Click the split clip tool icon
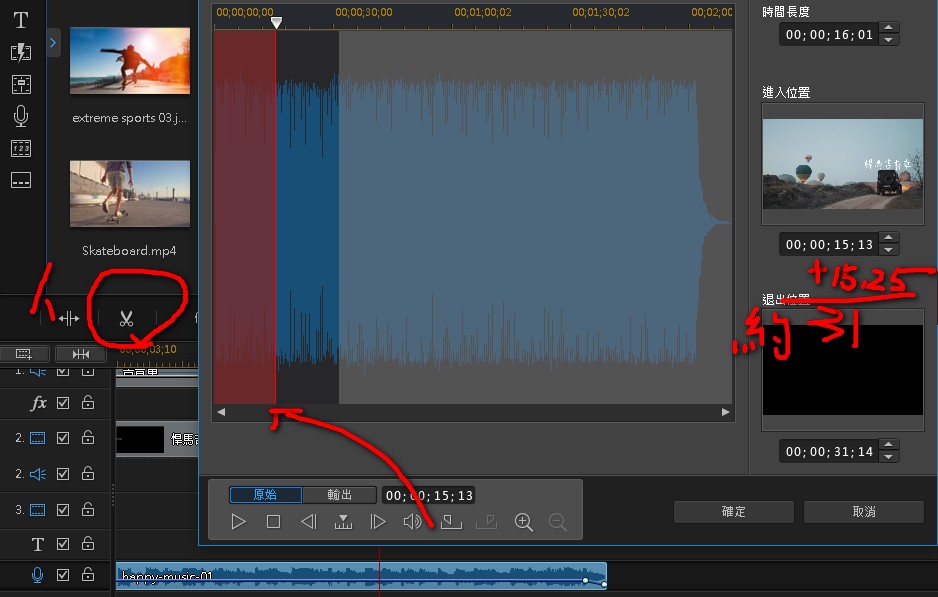938x597 pixels. [69, 319]
